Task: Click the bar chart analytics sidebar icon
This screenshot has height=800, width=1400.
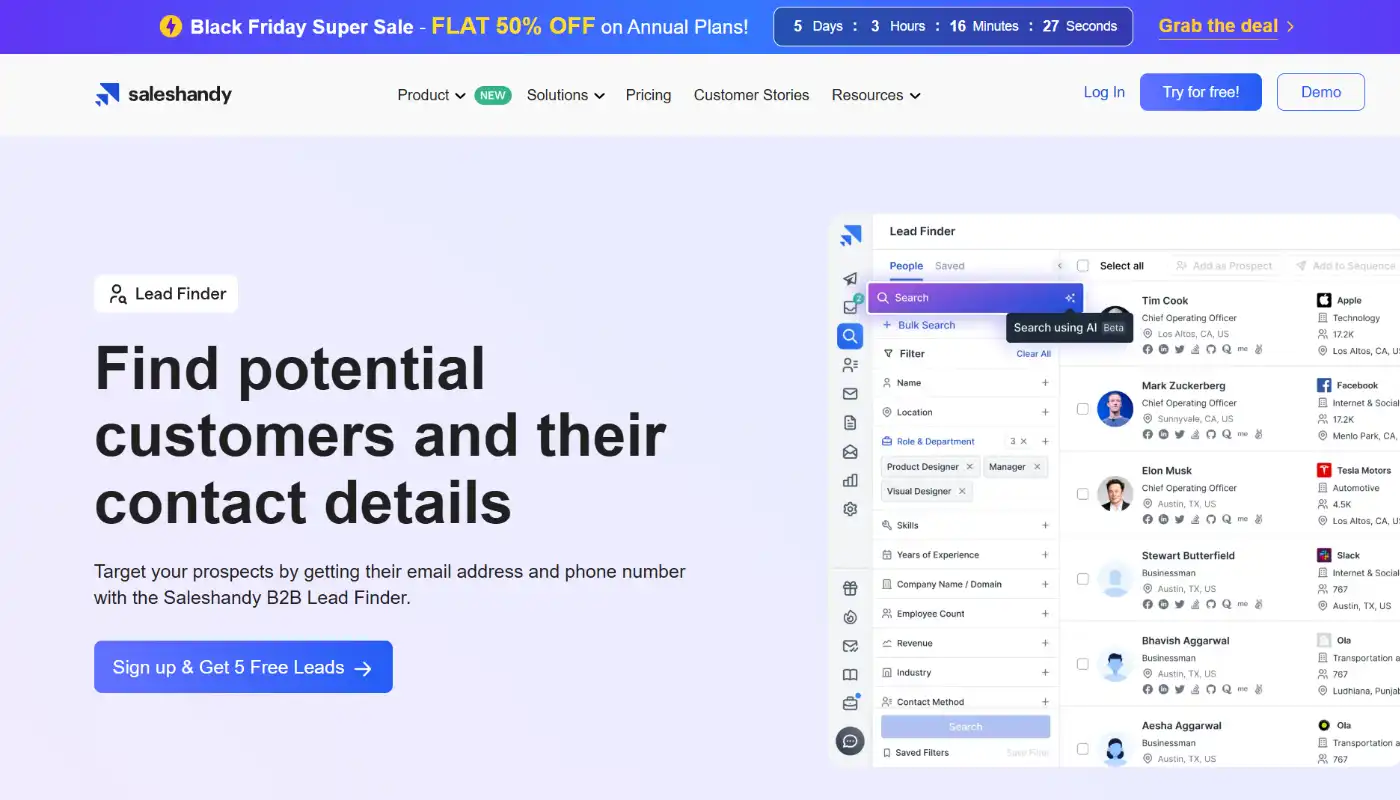Action: click(x=850, y=480)
